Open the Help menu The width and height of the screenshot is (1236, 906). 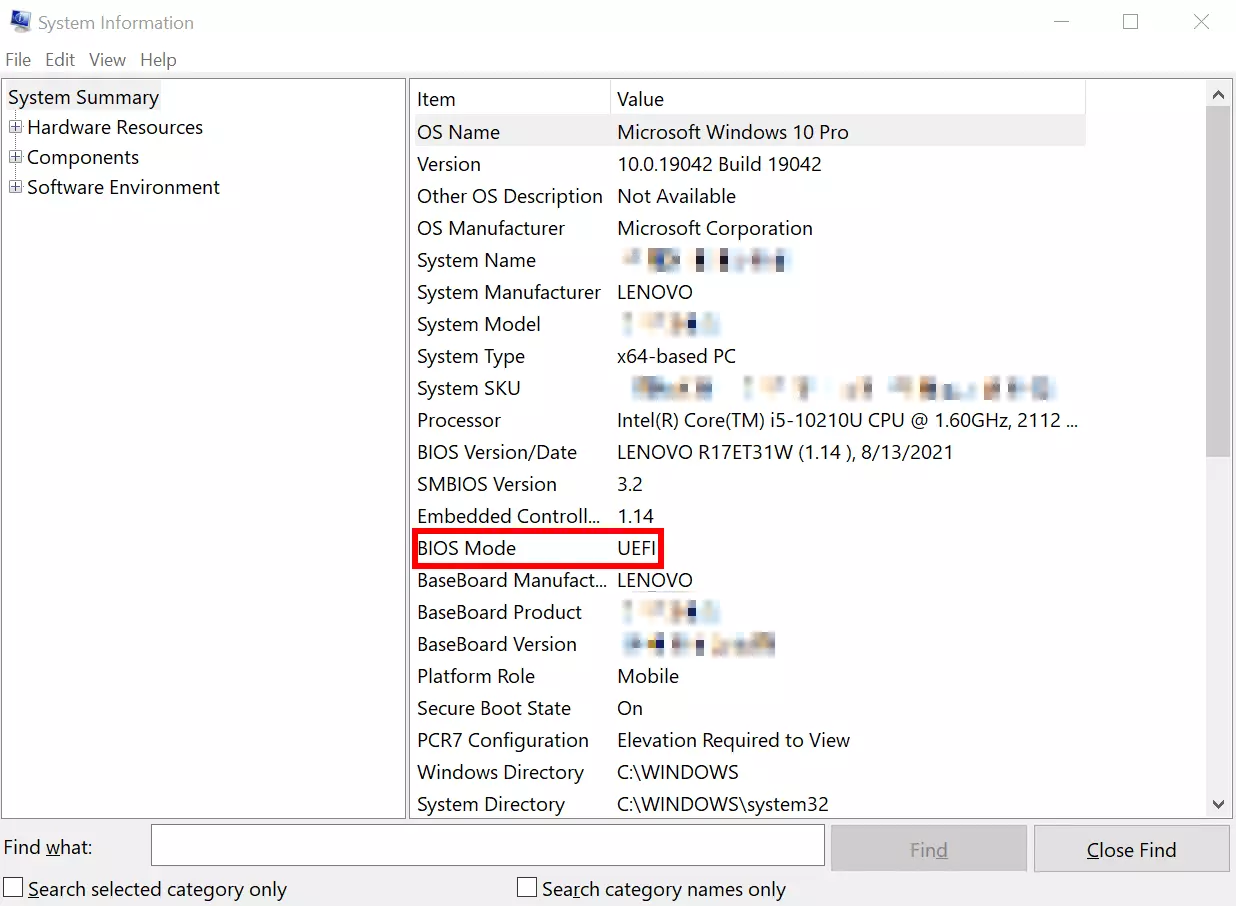point(158,60)
